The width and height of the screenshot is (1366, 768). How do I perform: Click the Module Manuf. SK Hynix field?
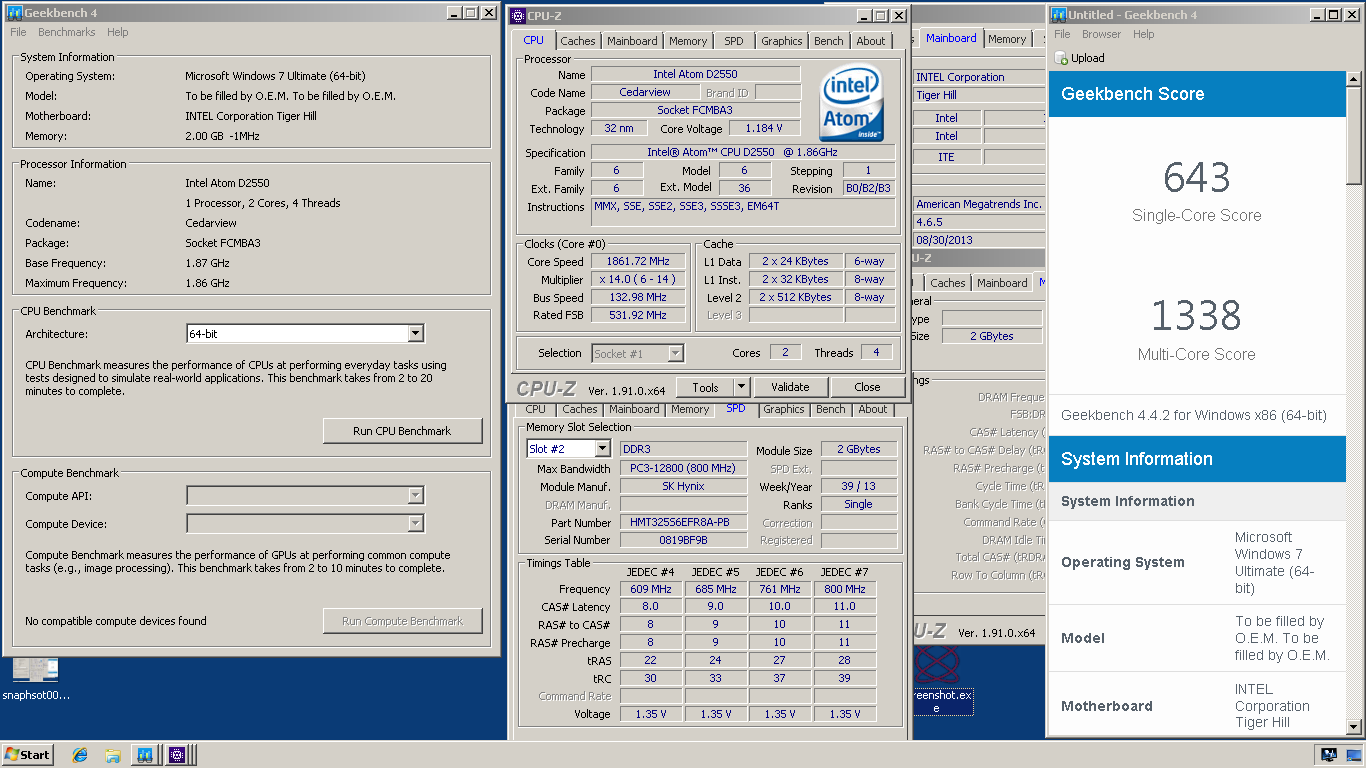pyautogui.click(x=683, y=486)
